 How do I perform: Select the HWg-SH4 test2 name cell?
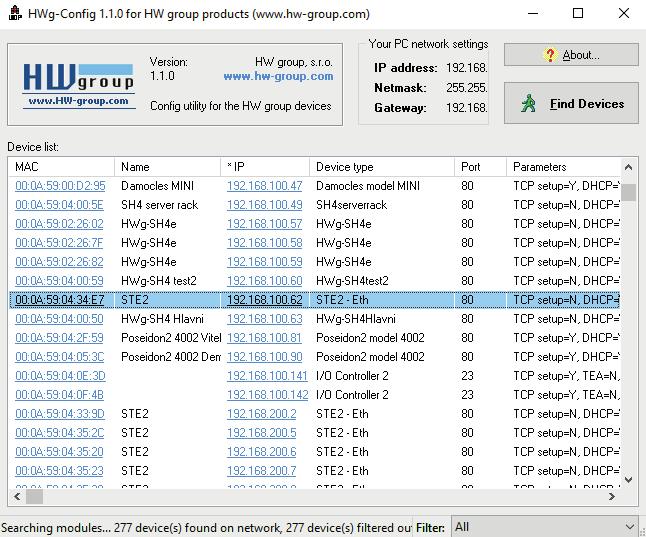[x=159, y=281]
